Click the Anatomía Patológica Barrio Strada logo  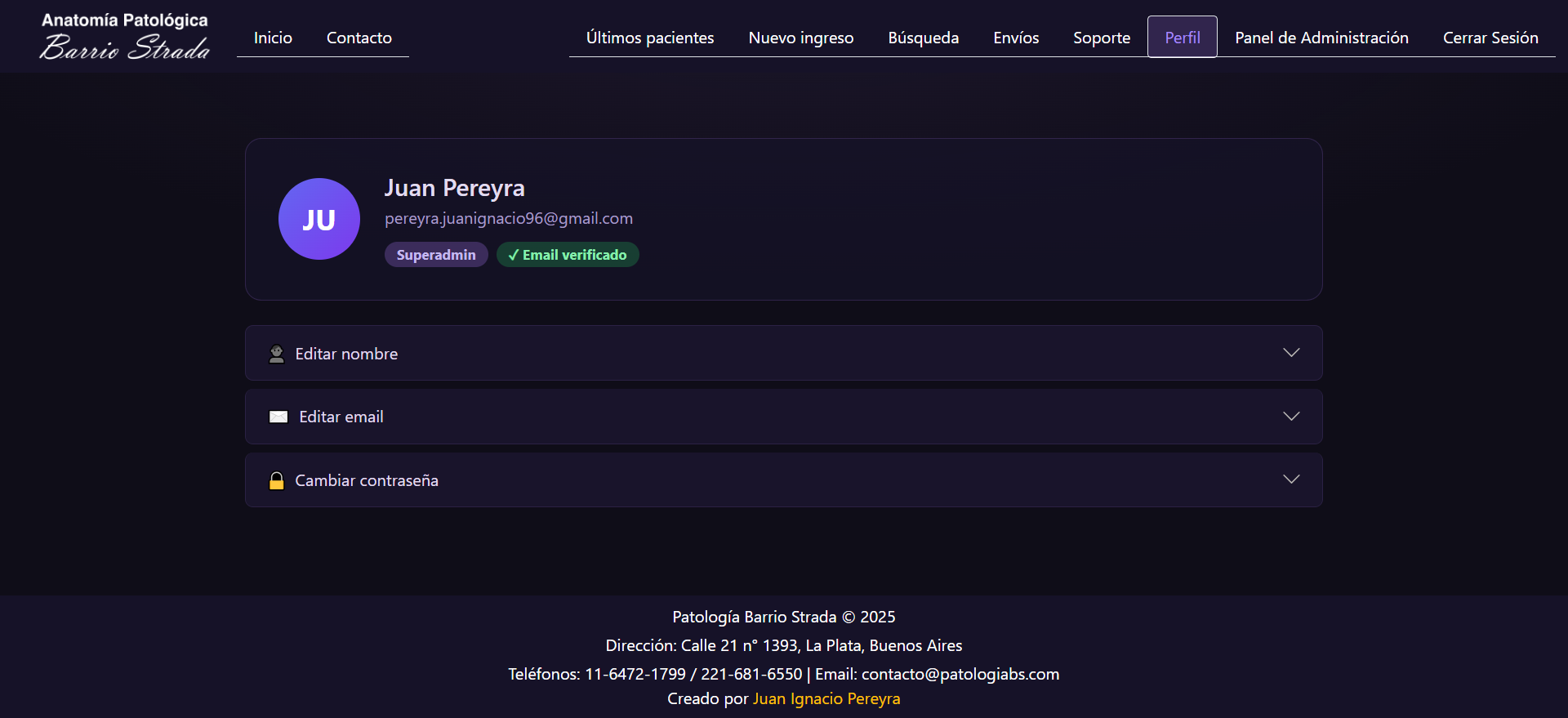125,37
